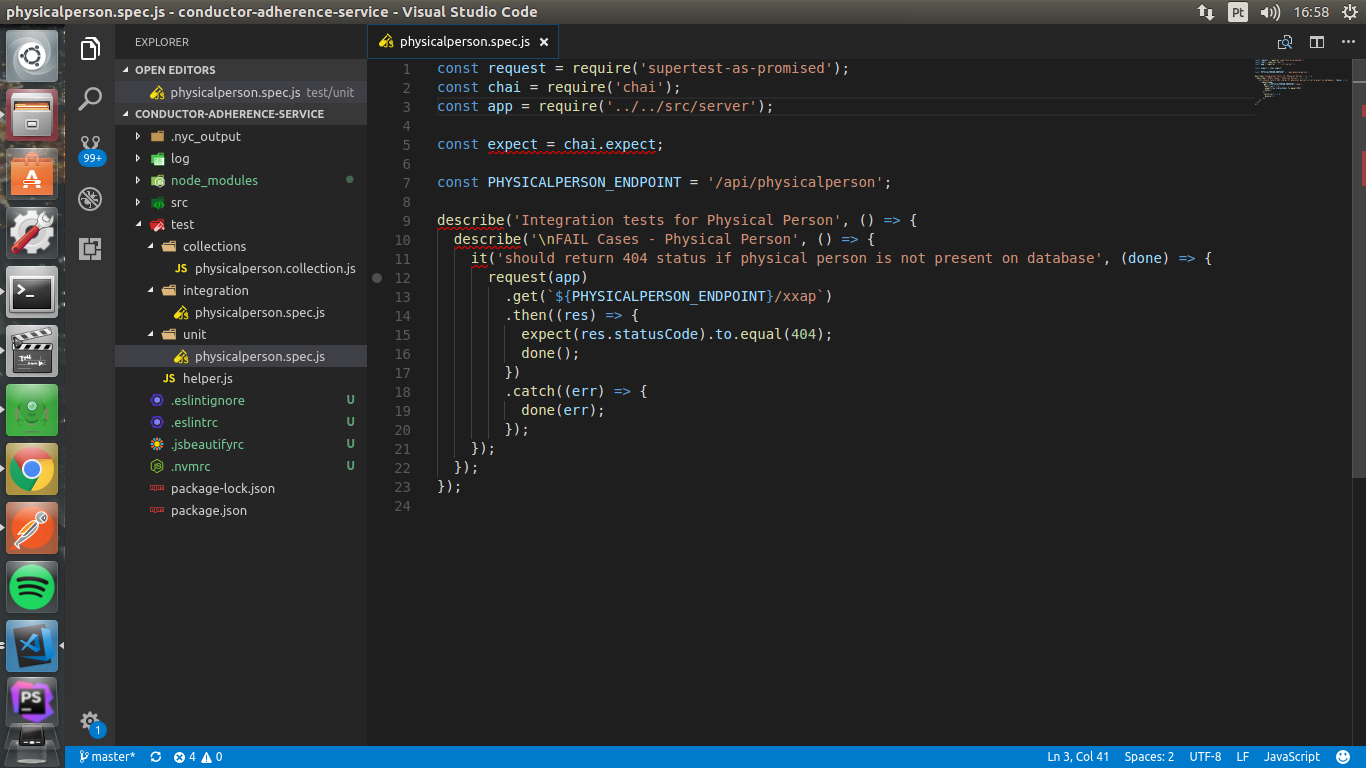Open the editor More Actions menu
1366x768 pixels.
[1348, 42]
